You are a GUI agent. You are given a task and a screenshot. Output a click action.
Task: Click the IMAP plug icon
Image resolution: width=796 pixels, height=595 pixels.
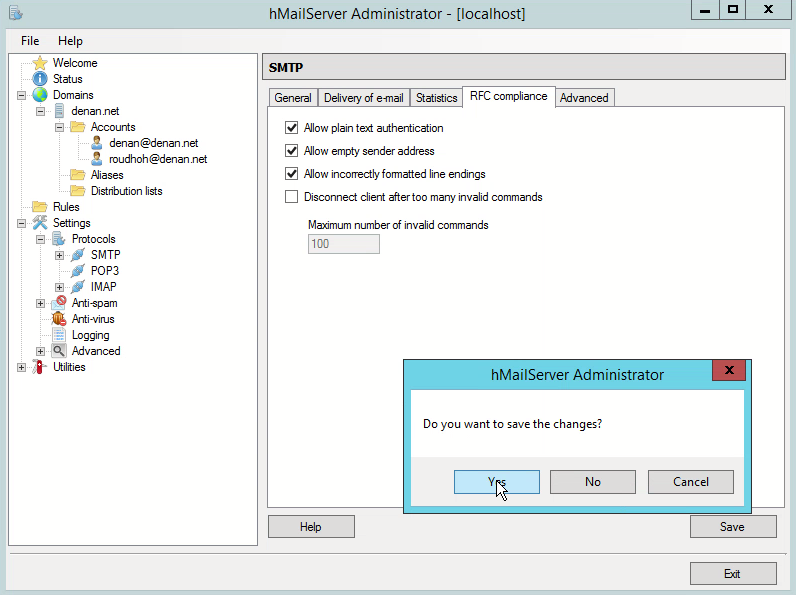[78, 287]
